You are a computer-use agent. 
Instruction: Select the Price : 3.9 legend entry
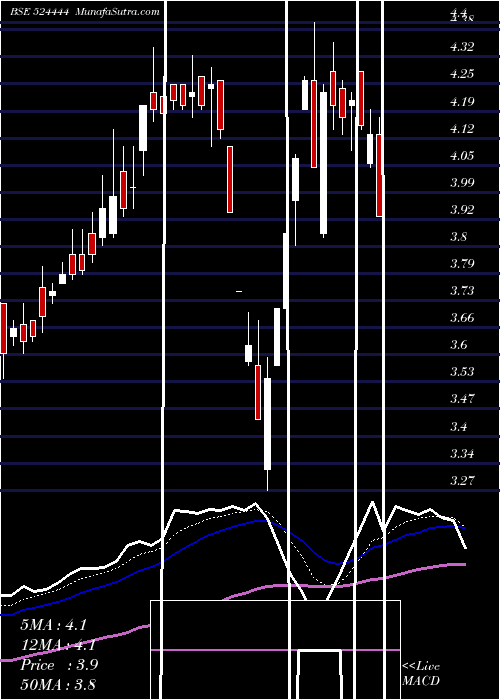pyautogui.click(x=59, y=665)
